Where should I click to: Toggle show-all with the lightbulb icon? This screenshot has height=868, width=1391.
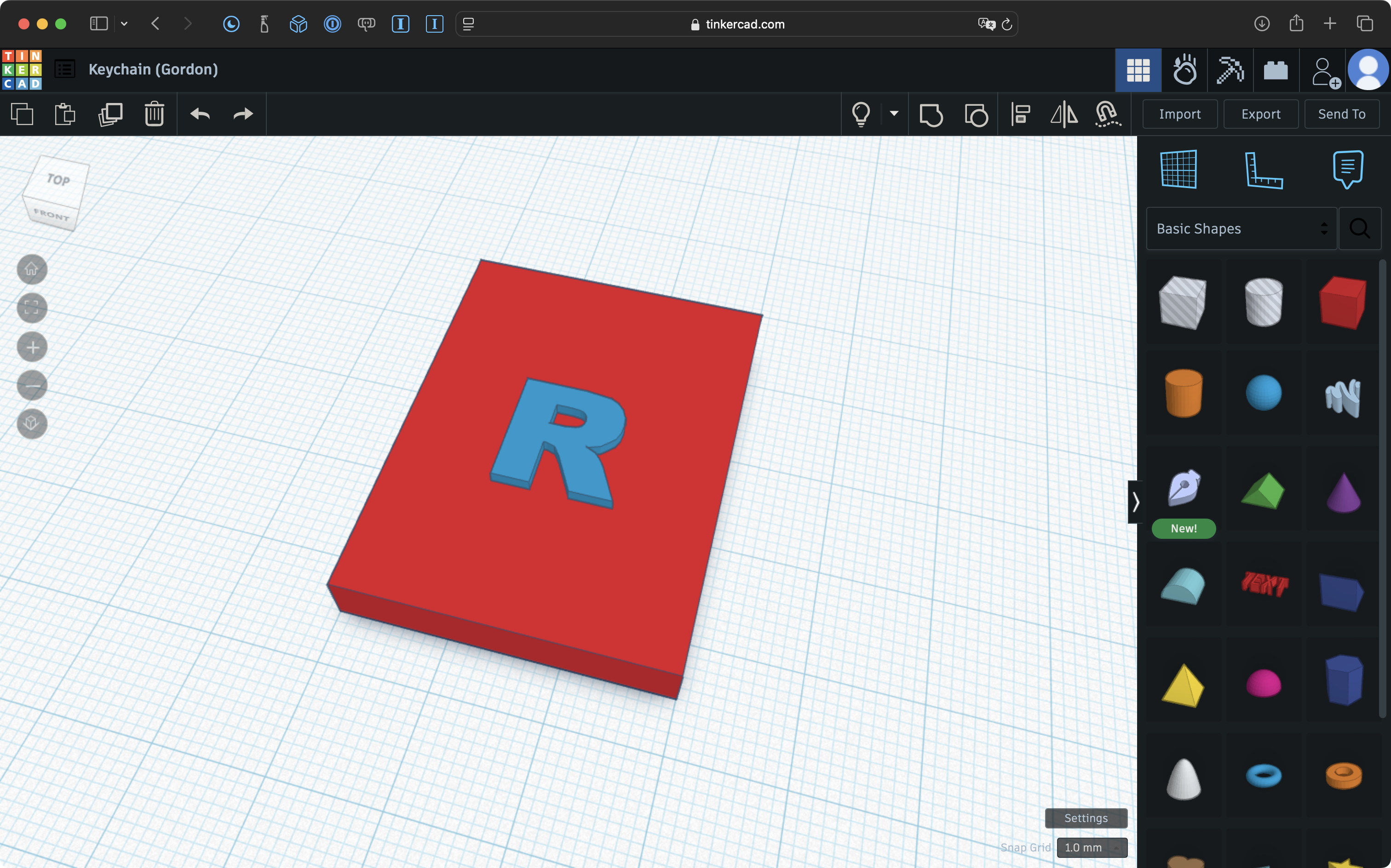click(x=860, y=114)
